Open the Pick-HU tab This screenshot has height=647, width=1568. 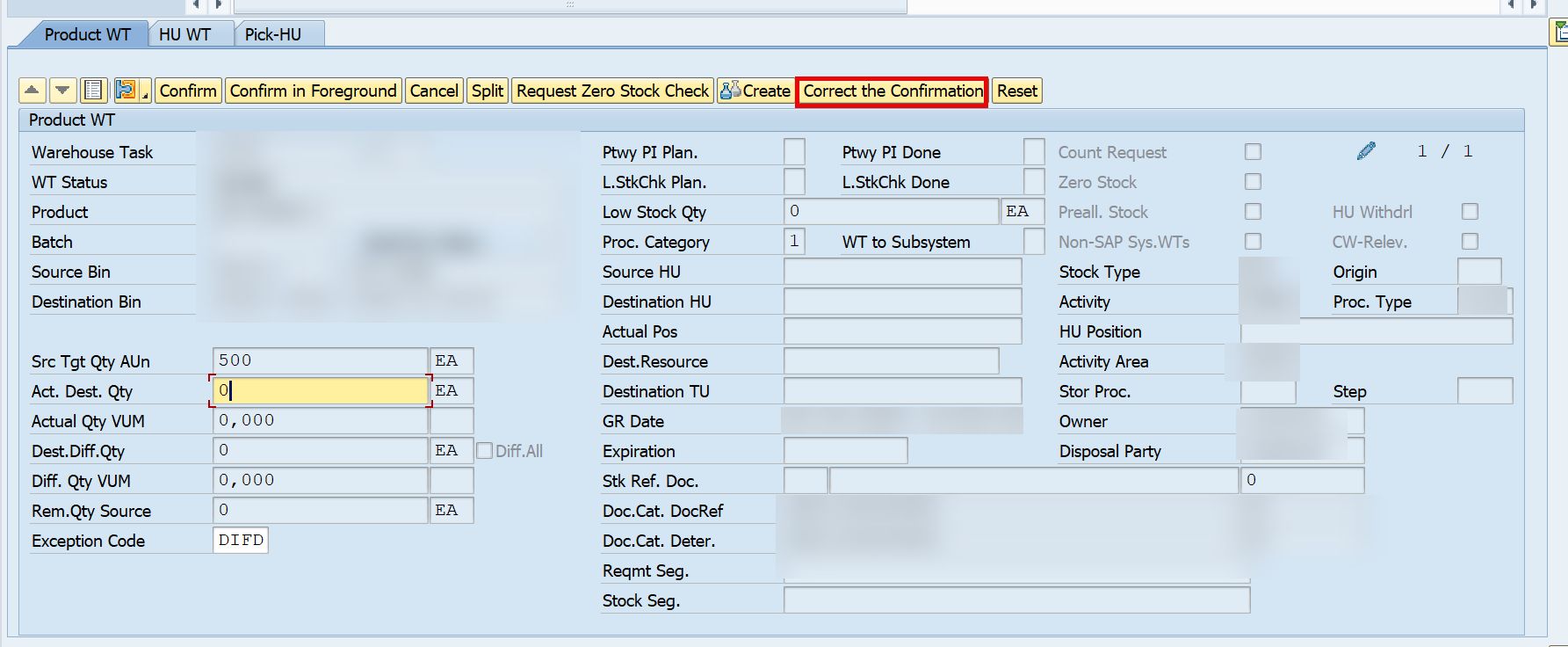(x=272, y=34)
